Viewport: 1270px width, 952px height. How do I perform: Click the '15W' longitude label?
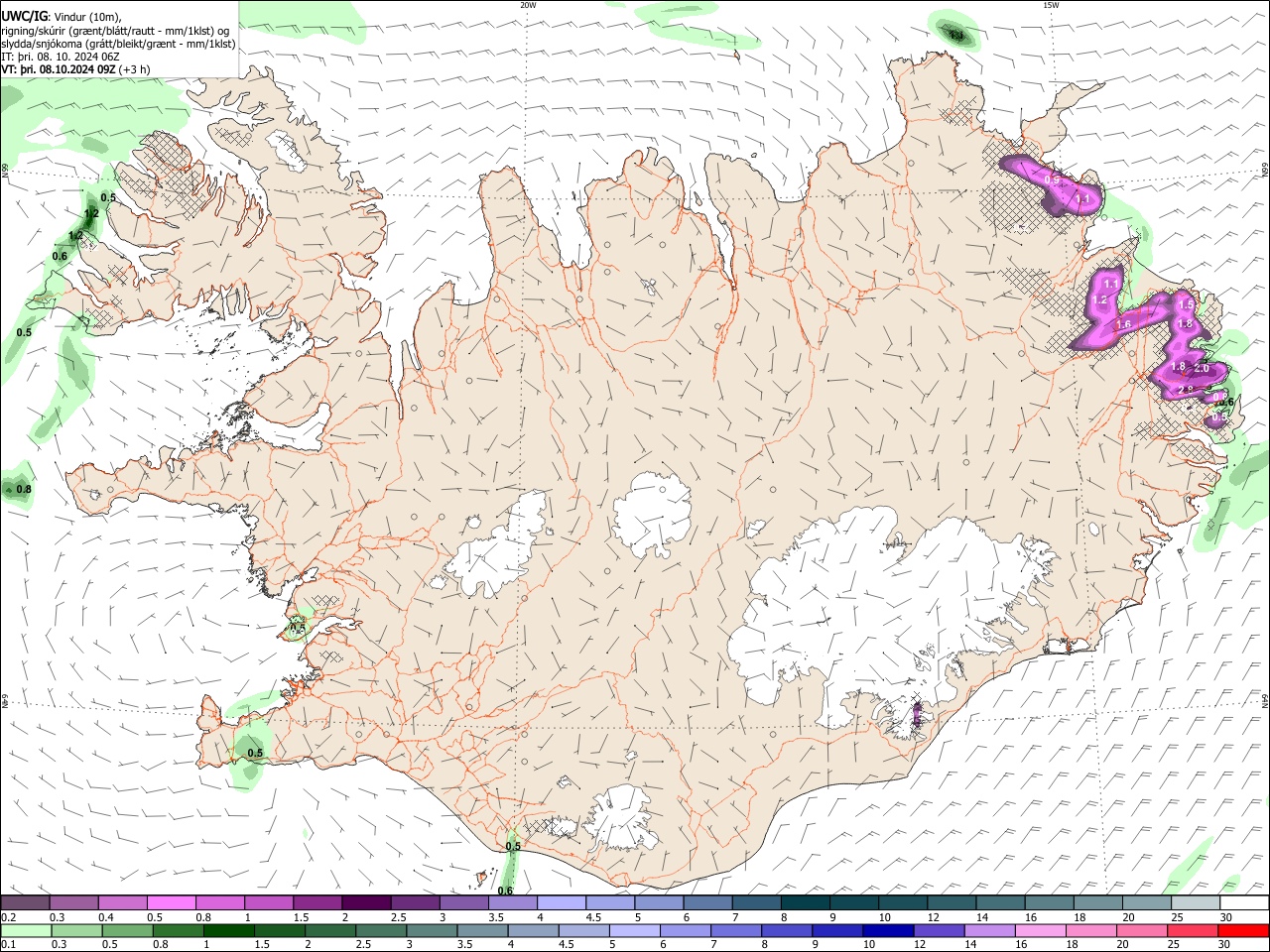1051,5
